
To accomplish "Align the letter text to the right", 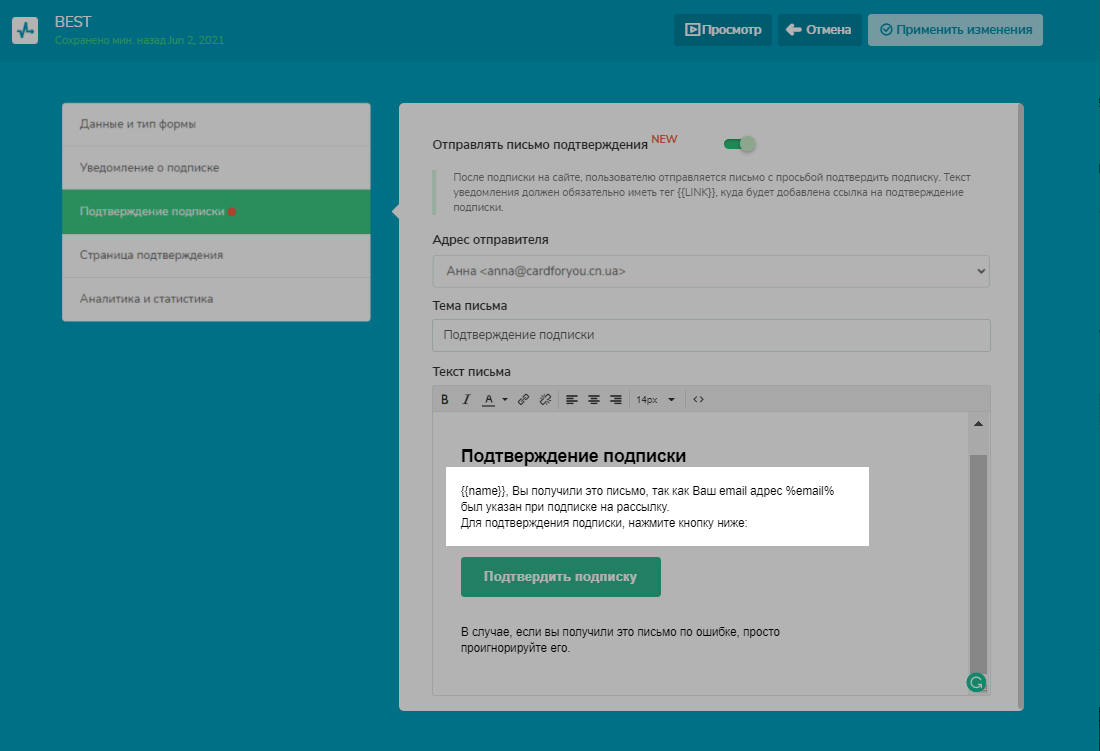I will coord(616,400).
